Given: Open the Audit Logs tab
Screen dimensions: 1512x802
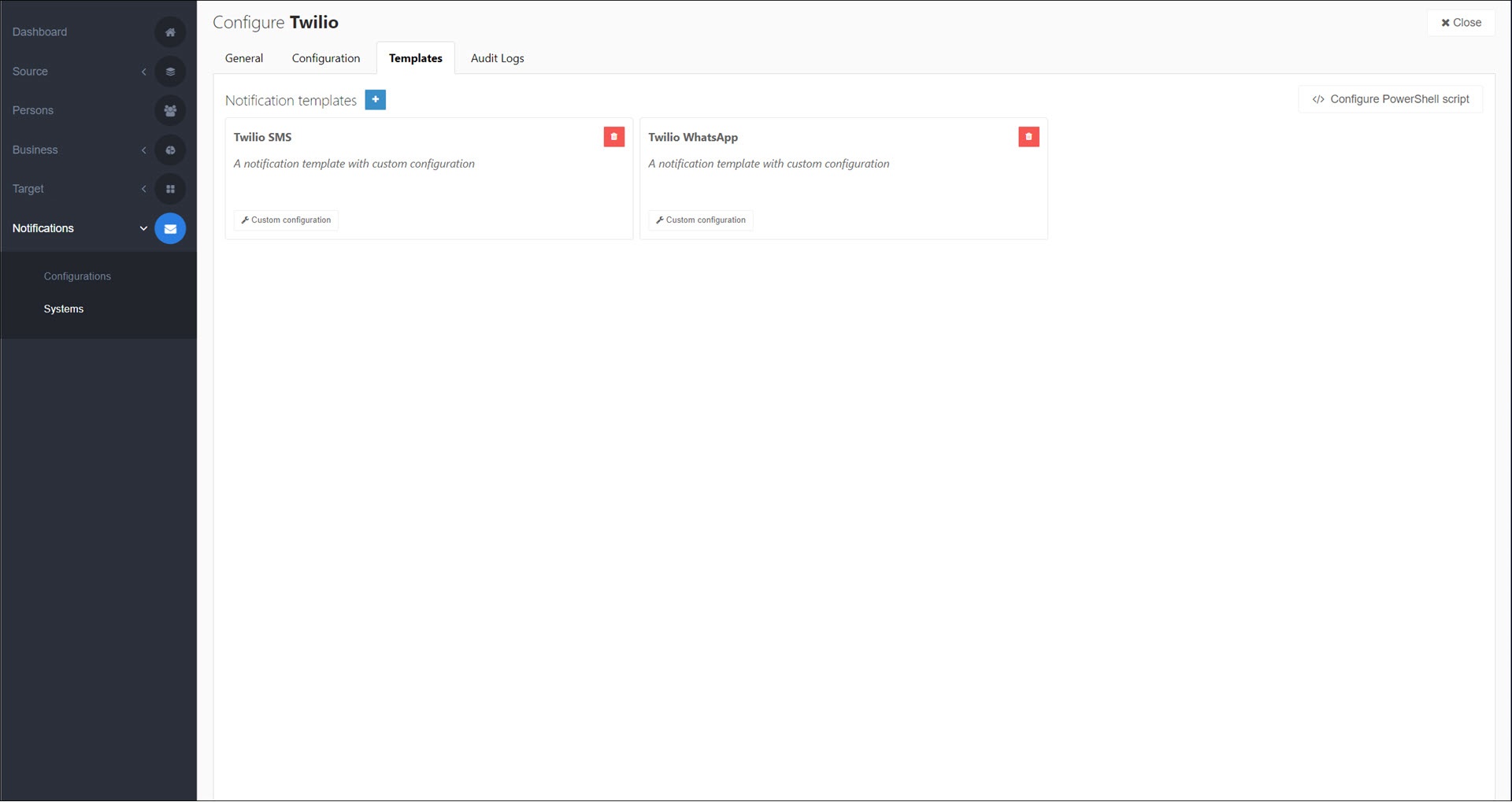Looking at the screenshot, I should click(497, 58).
